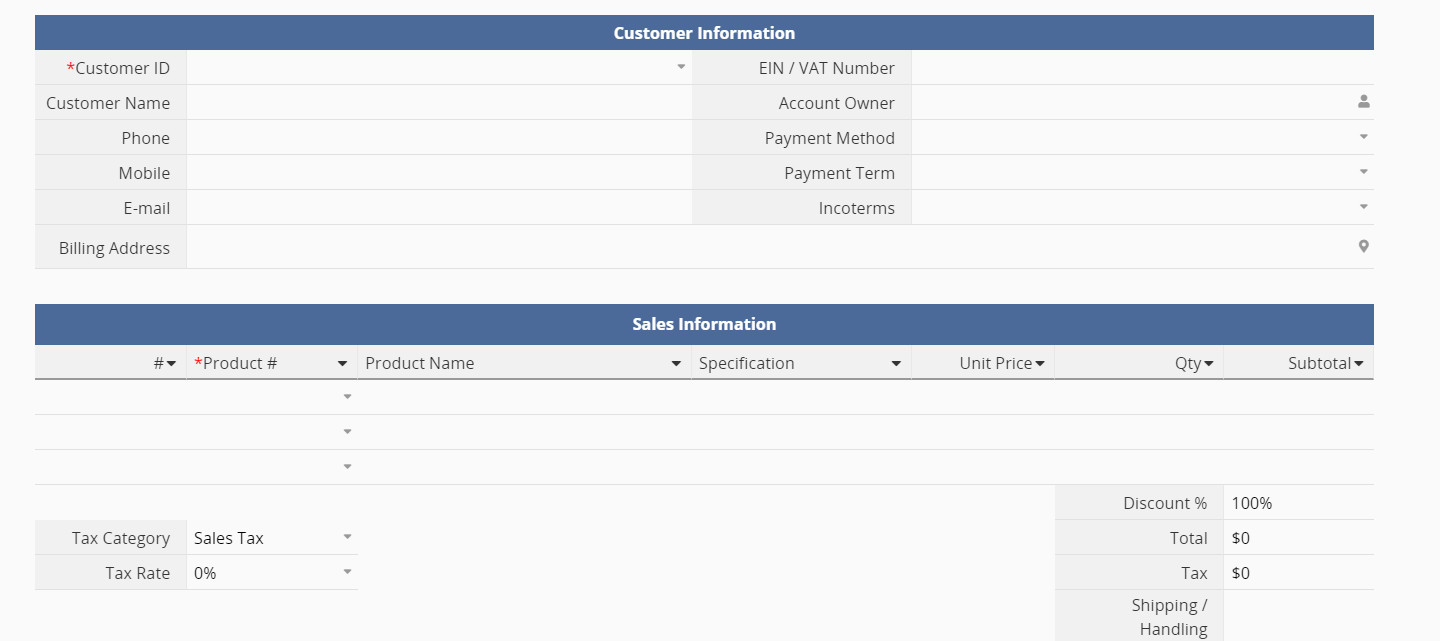
Task: Click the E-mail input field
Action: point(439,207)
